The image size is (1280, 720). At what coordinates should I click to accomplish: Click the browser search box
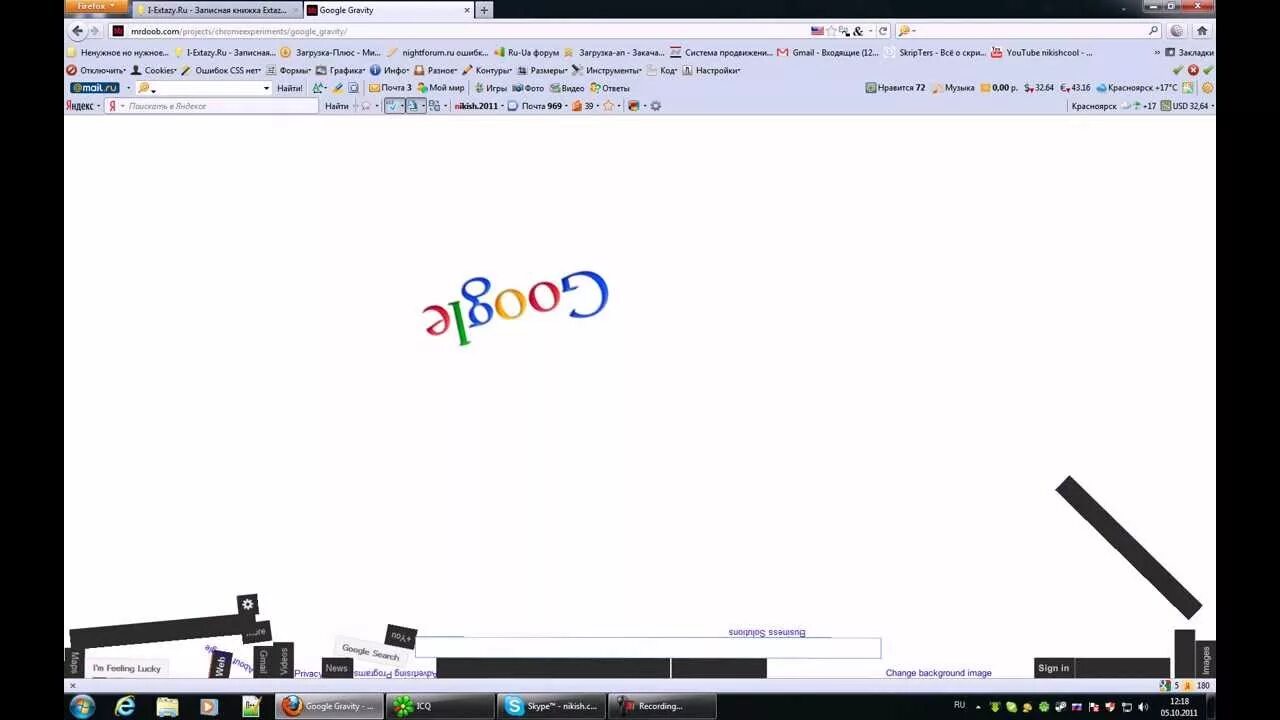[1028, 31]
